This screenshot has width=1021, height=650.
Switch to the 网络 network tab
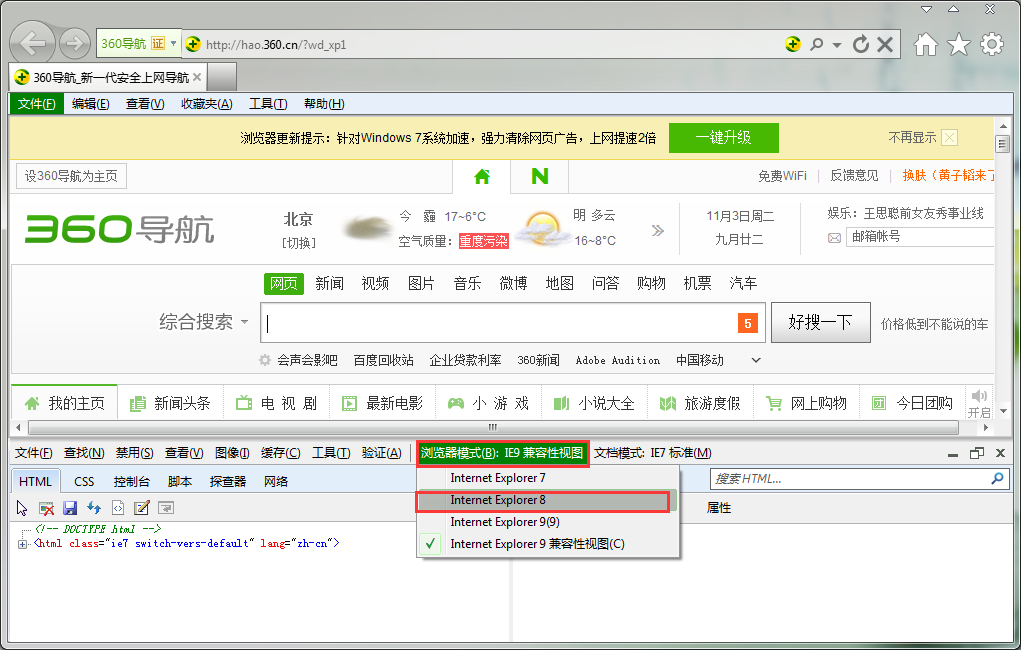[276, 481]
